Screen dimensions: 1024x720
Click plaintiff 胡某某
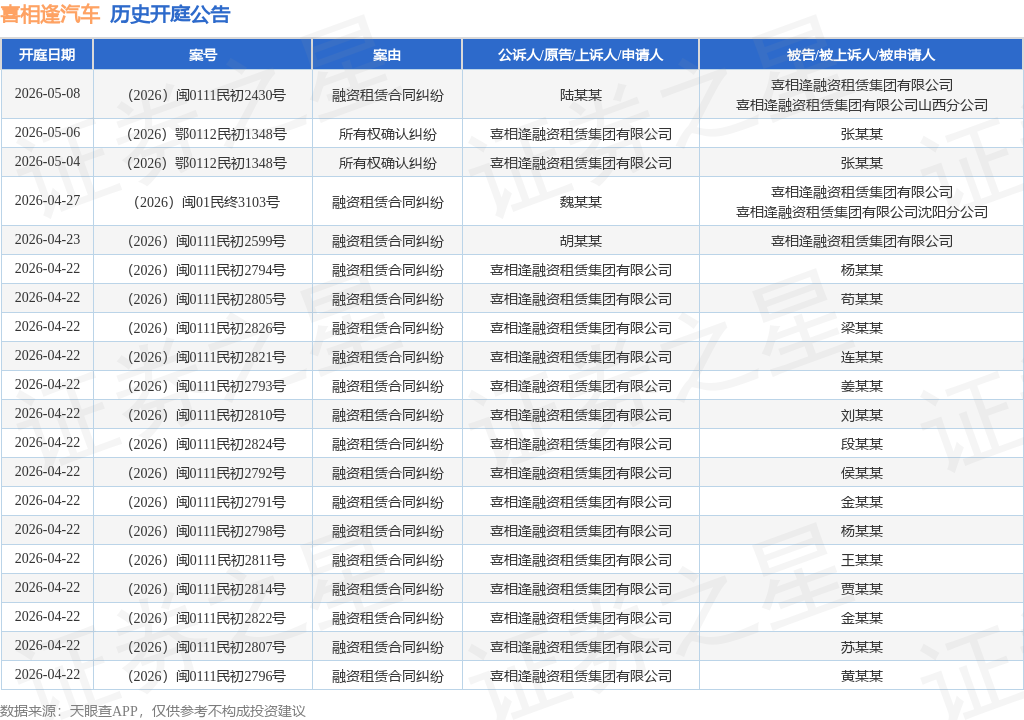click(x=581, y=242)
